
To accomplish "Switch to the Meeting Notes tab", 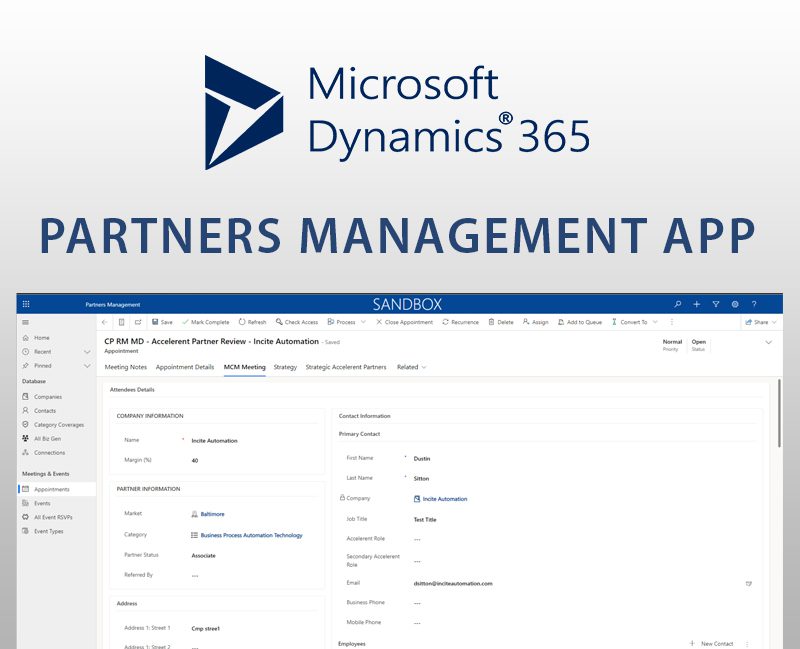I will tap(126, 367).
